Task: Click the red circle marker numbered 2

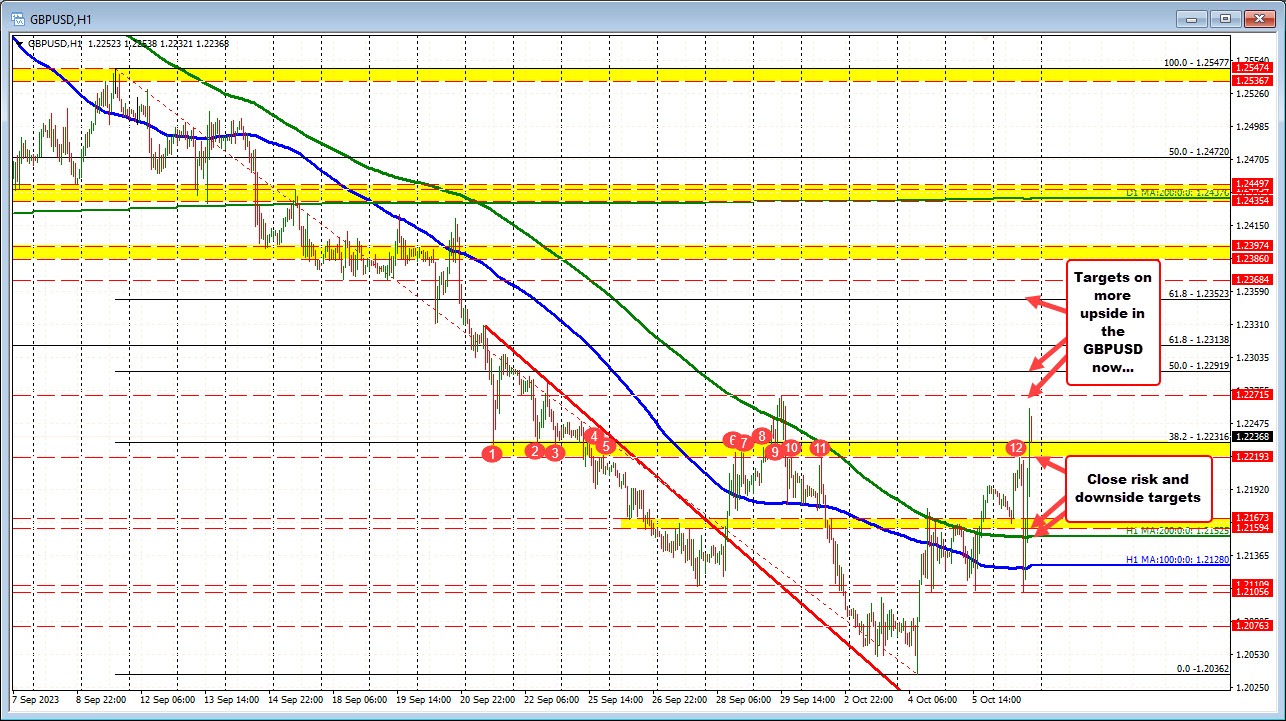Action: point(535,451)
